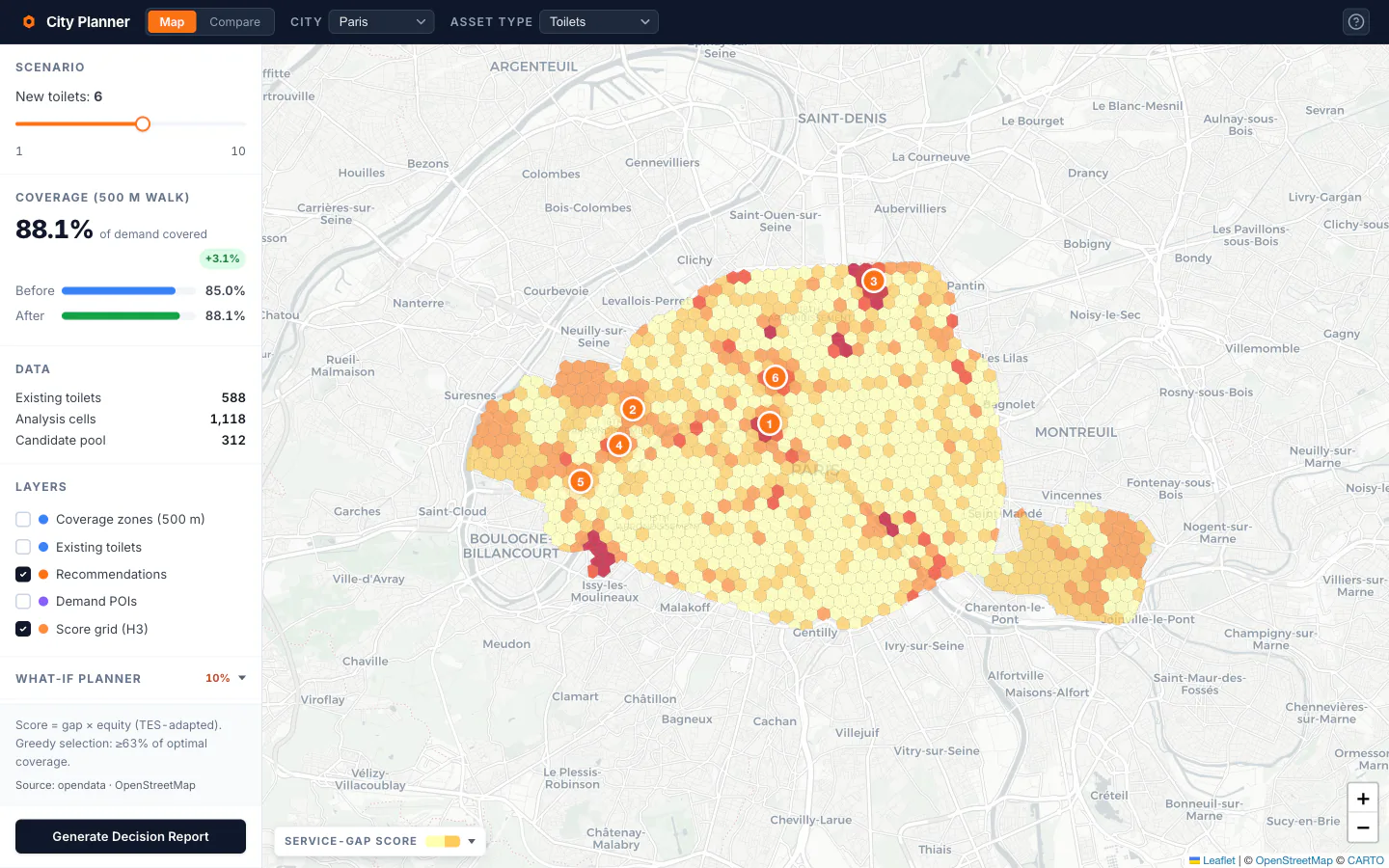The image size is (1389, 868).
Task: Click the New toilets slider handle
Action: point(143,123)
